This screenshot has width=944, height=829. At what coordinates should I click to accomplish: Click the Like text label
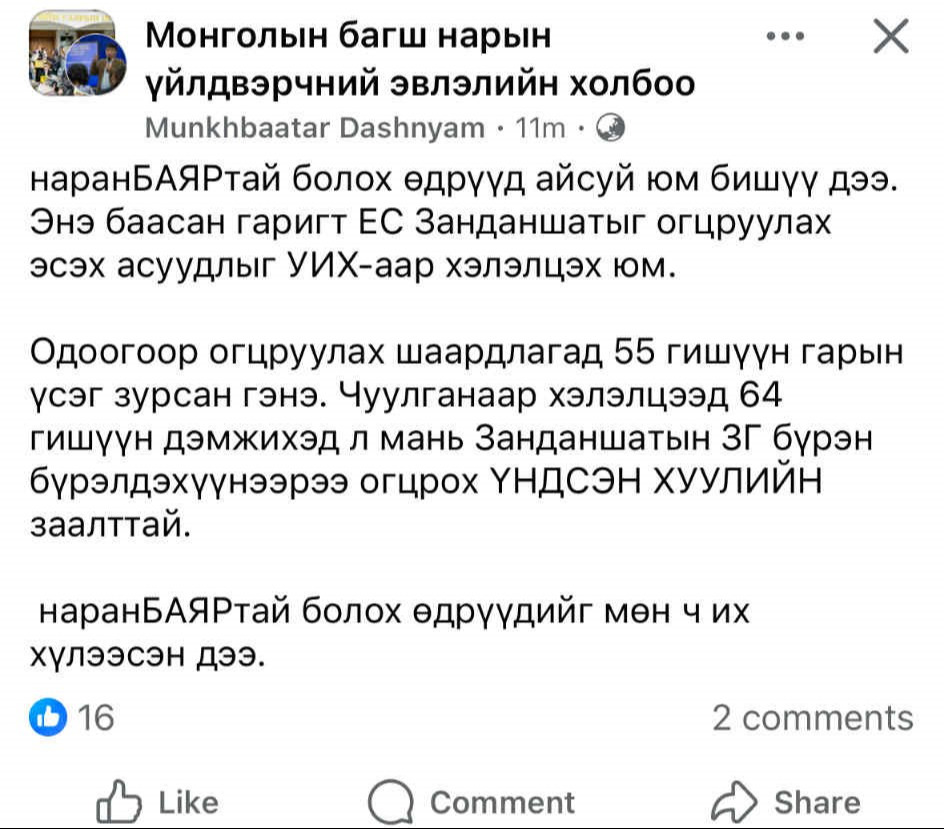188,802
